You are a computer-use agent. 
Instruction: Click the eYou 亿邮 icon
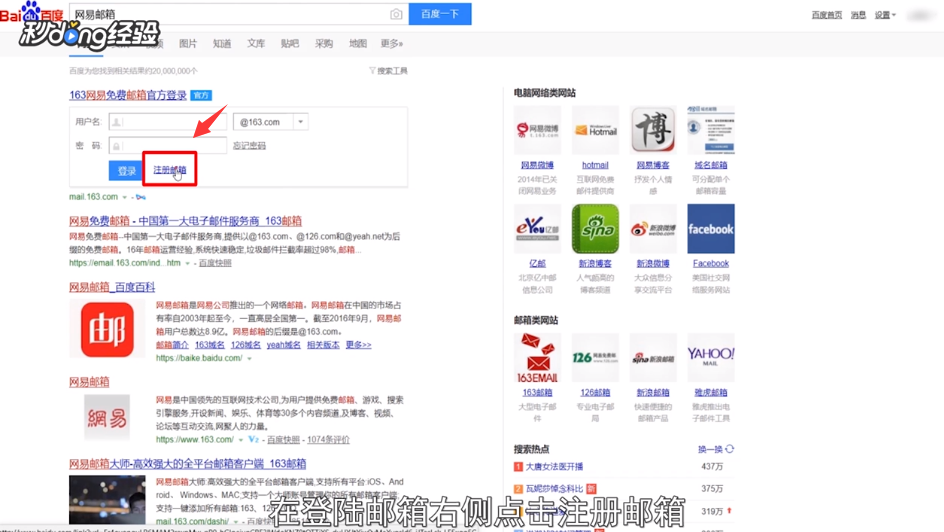(x=537, y=229)
